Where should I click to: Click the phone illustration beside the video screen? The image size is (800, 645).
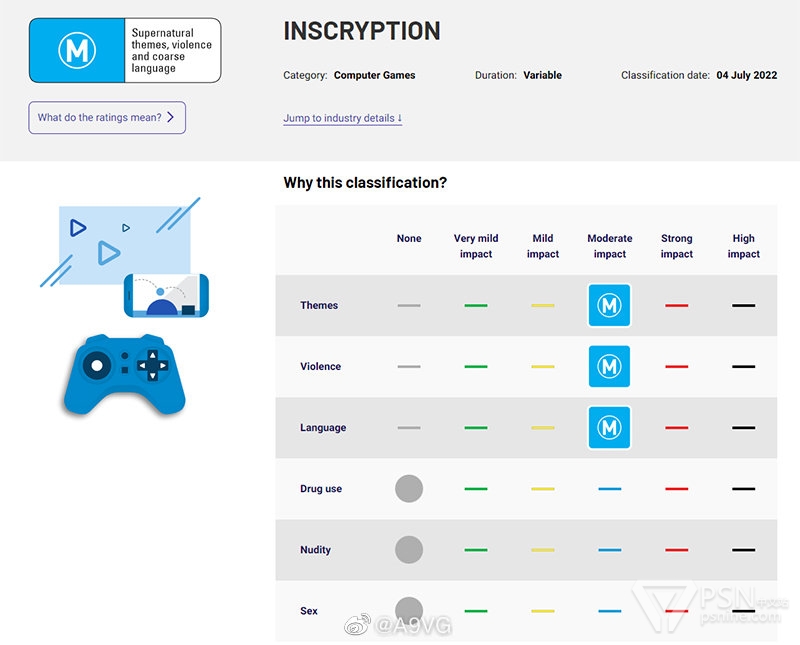pyautogui.click(x=166, y=295)
